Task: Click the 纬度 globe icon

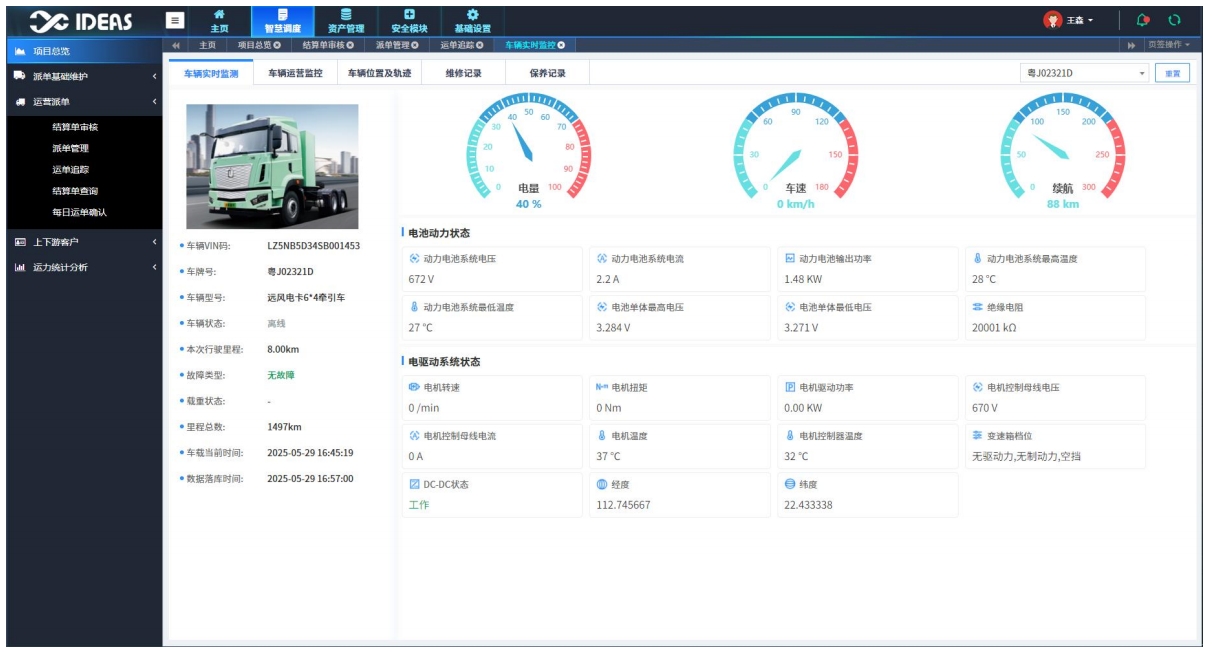Action: [790, 484]
